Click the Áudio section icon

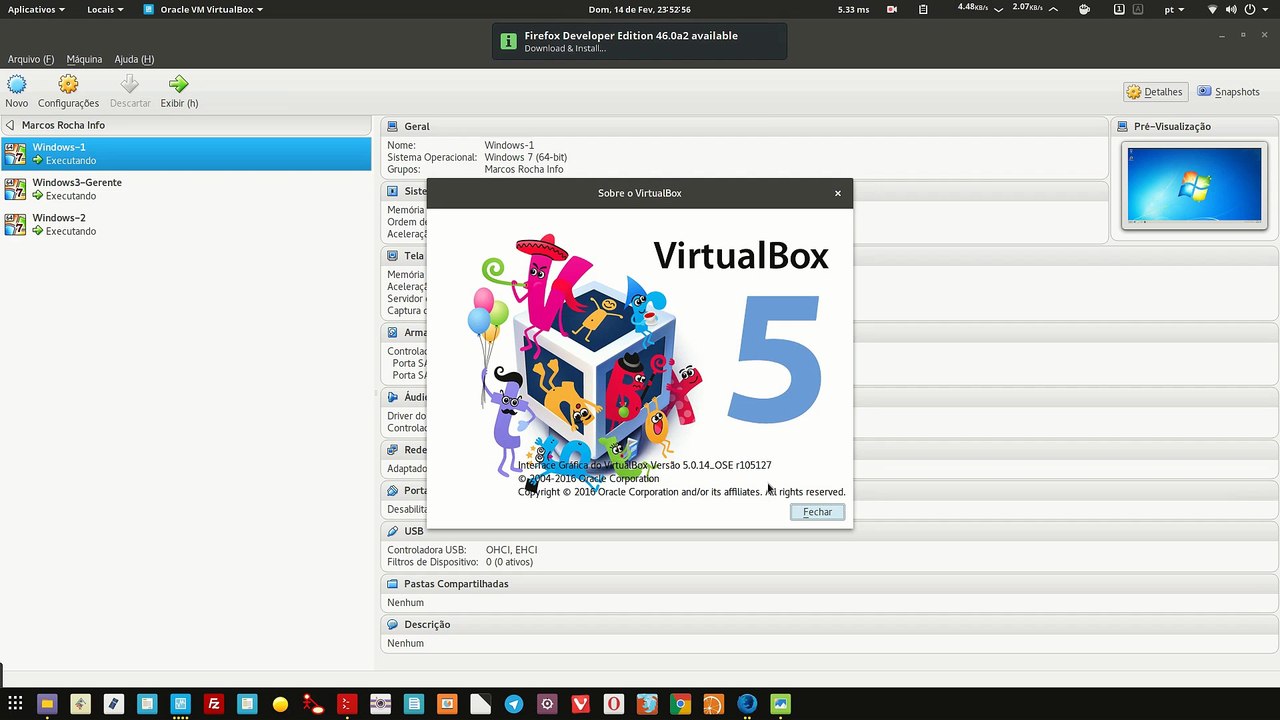[x=393, y=397]
